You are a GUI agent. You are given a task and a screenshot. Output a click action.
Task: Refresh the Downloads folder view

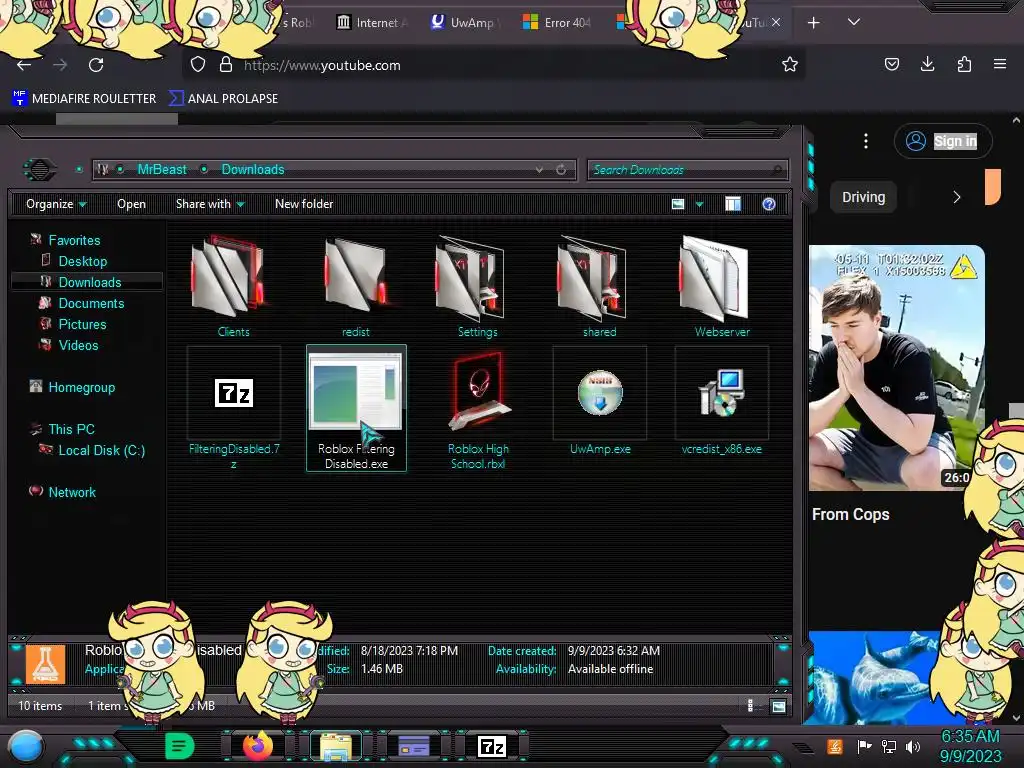click(561, 170)
